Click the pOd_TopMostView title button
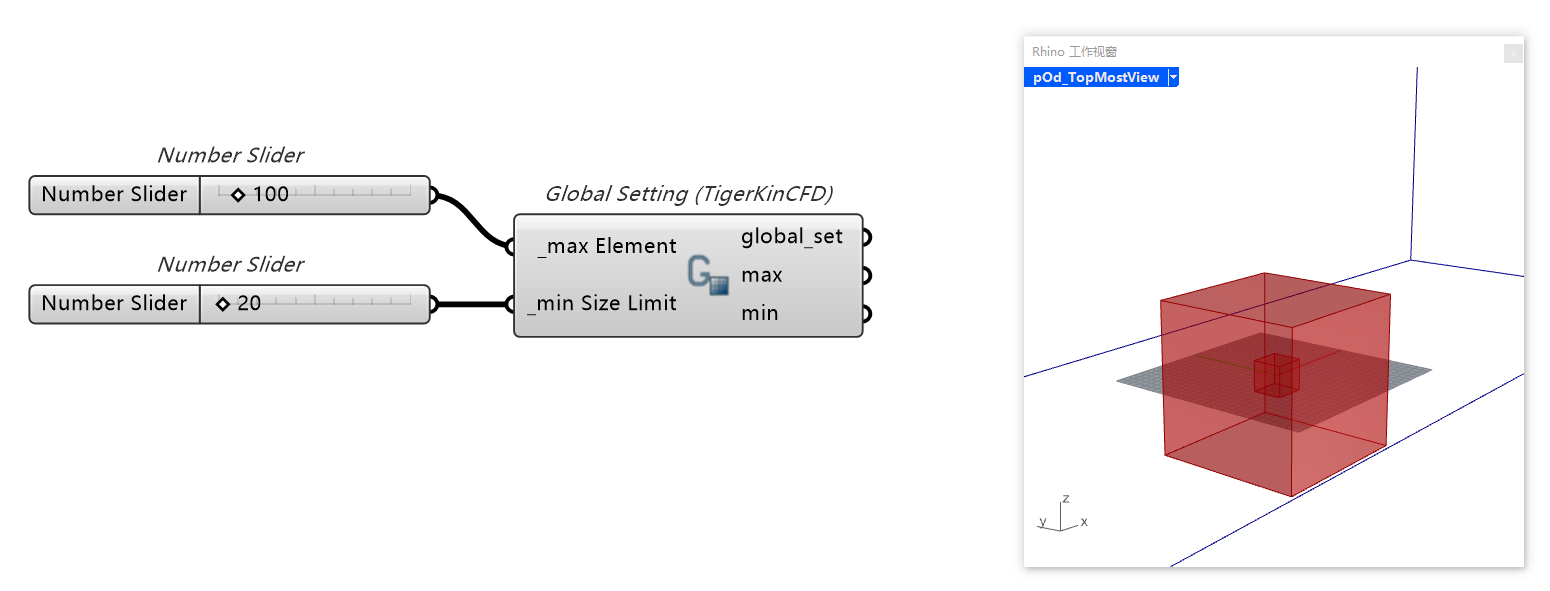The width and height of the screenshot is (1550, 591). pyautogui.click(x=1095, y=77)
